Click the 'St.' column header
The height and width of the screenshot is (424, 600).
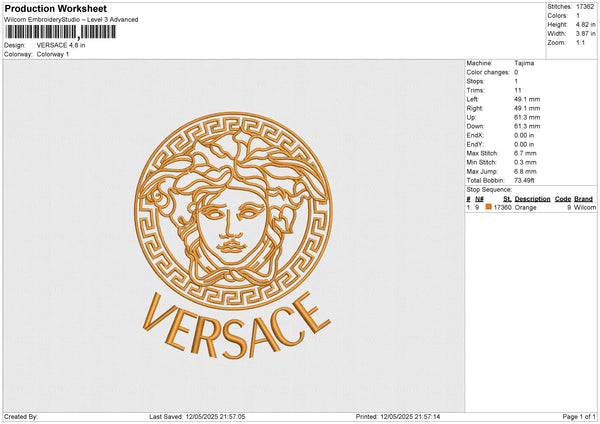tap(507, 199)
